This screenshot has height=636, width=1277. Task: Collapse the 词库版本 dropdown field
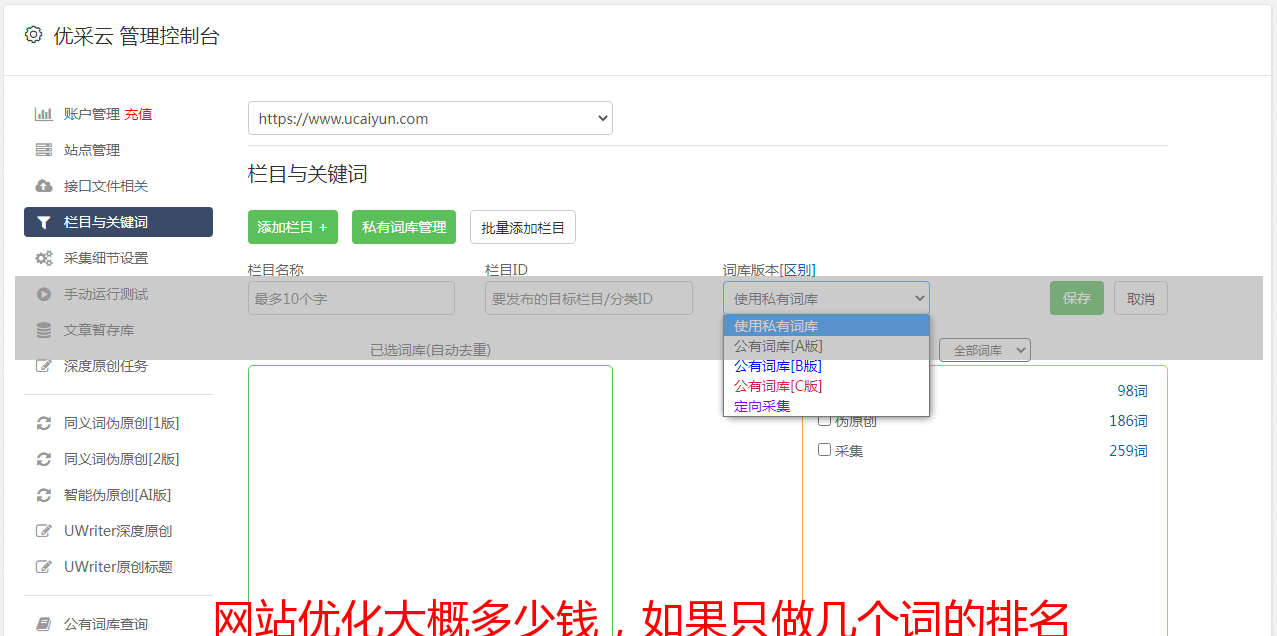(826, 298)
